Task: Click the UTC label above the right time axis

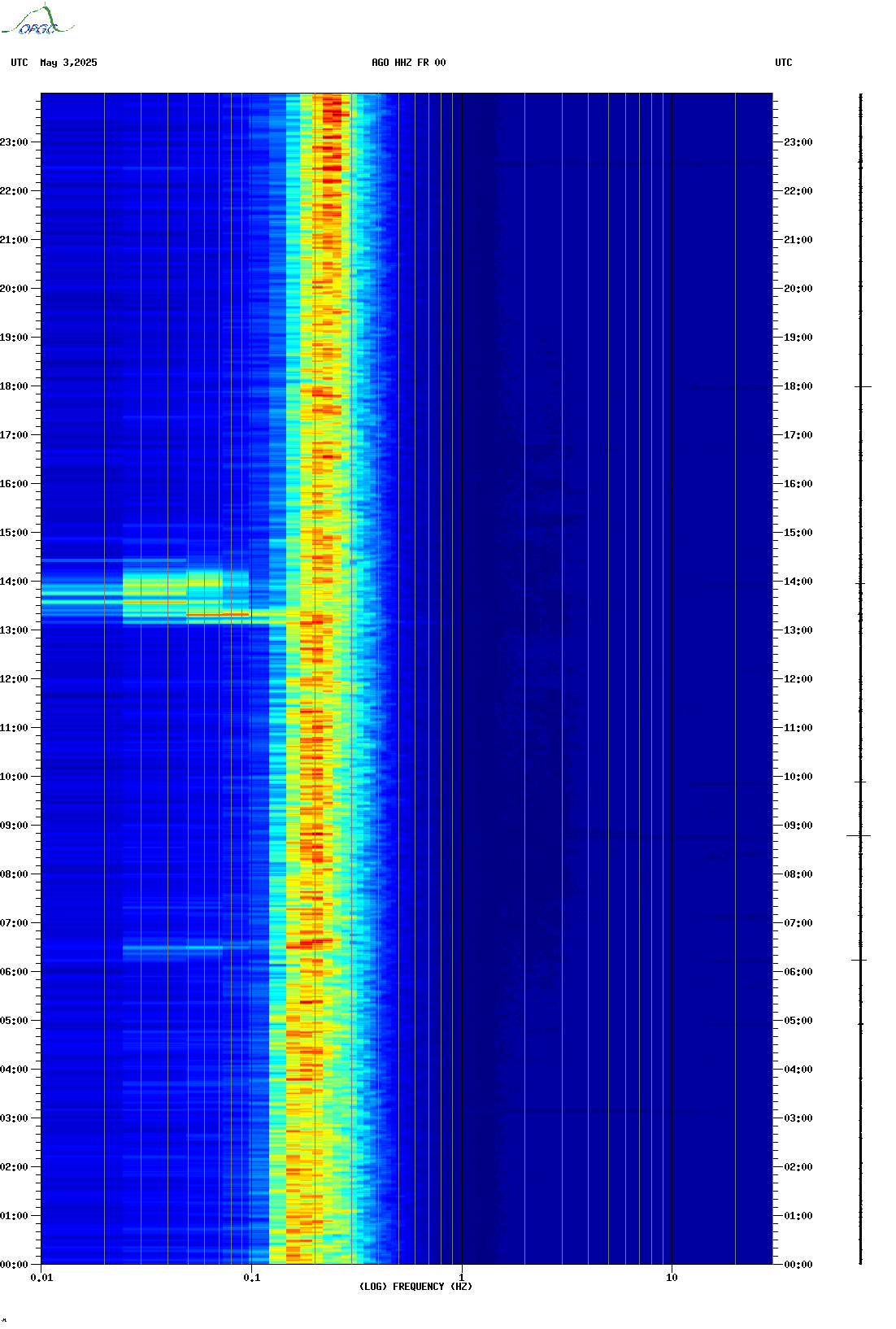Action: coord(784,63)
